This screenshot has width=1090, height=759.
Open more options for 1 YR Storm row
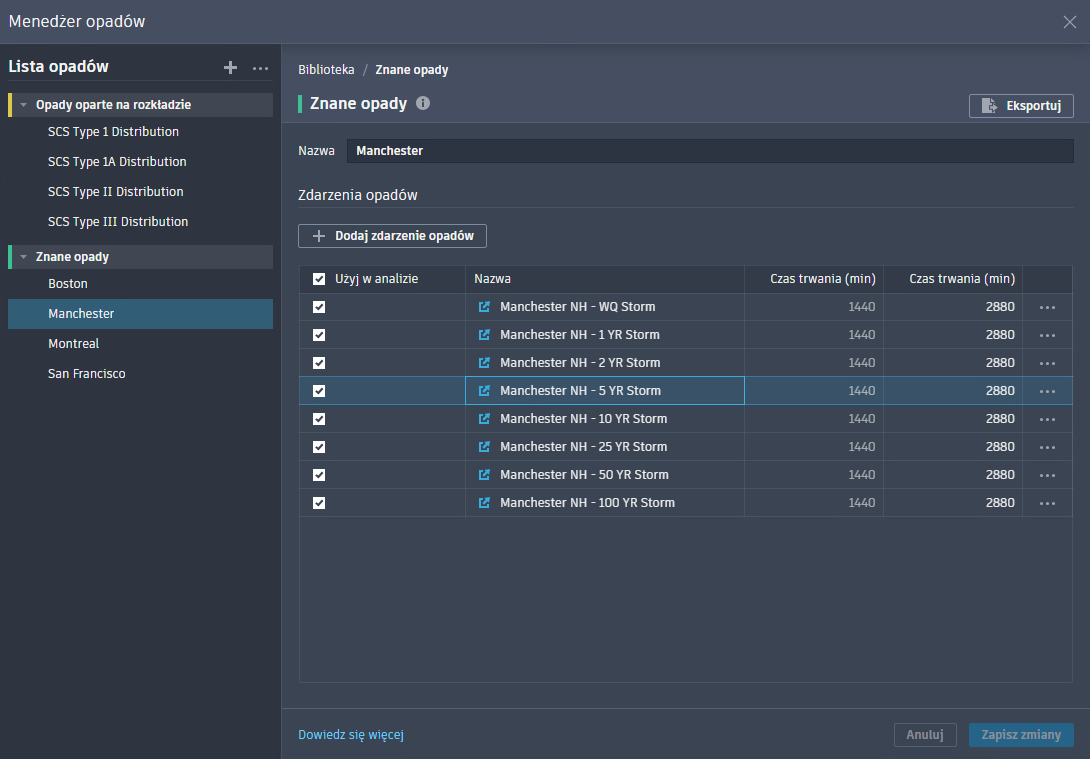[x=1047, y=335]
